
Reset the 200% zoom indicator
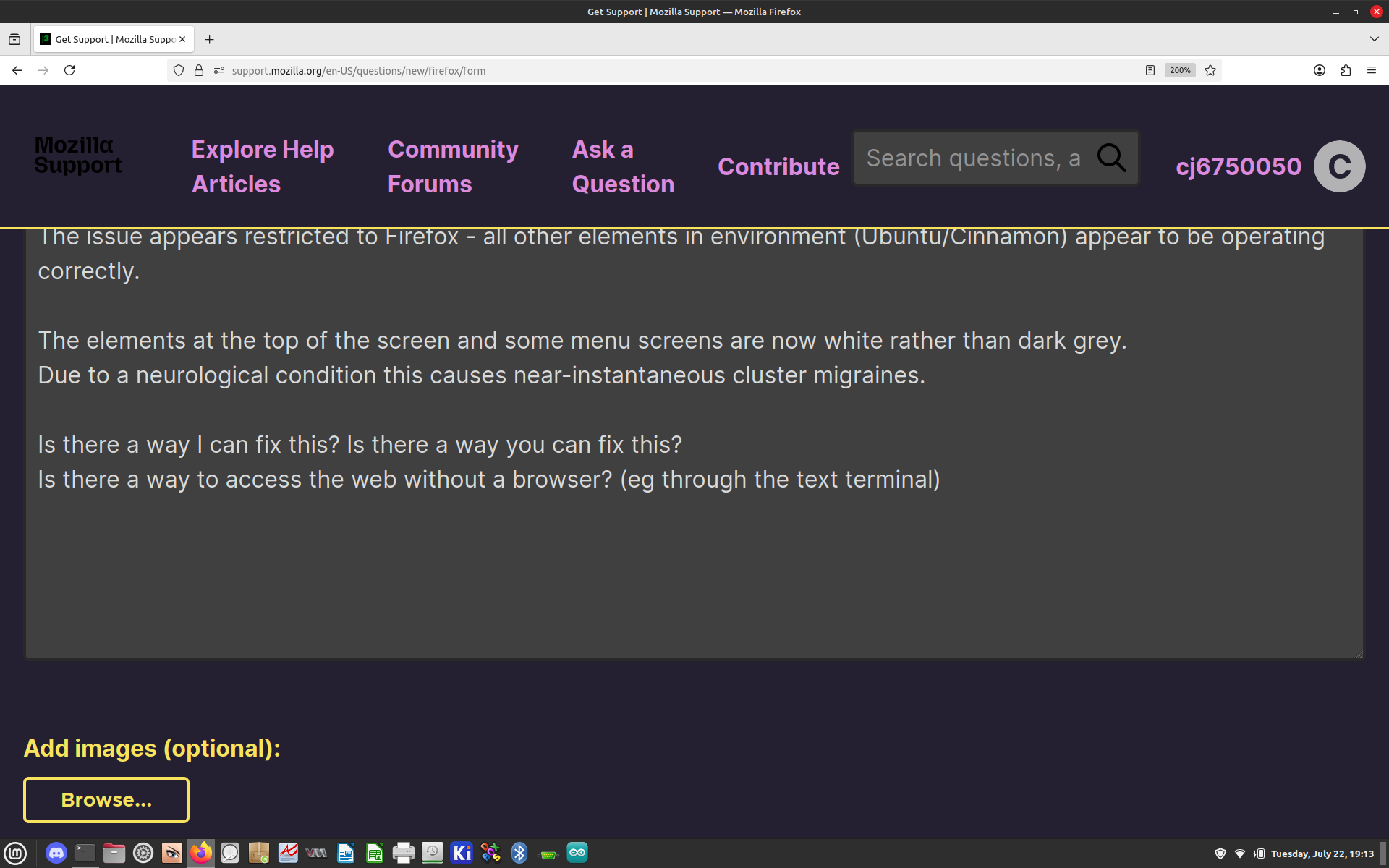(x=1180, y=70)
